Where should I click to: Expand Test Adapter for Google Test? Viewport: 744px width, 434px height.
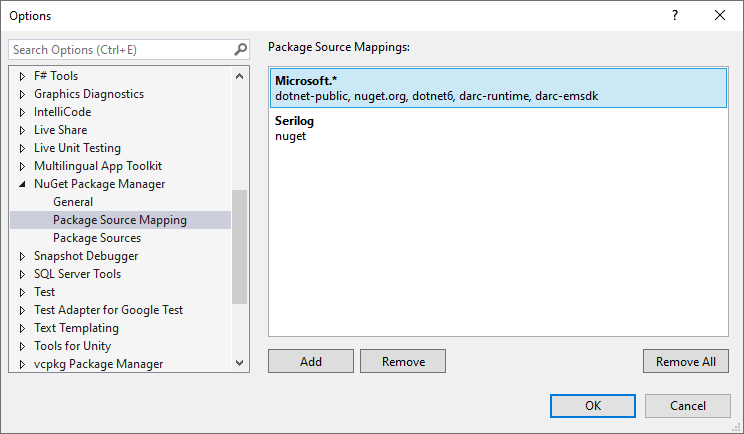[22, 311]
